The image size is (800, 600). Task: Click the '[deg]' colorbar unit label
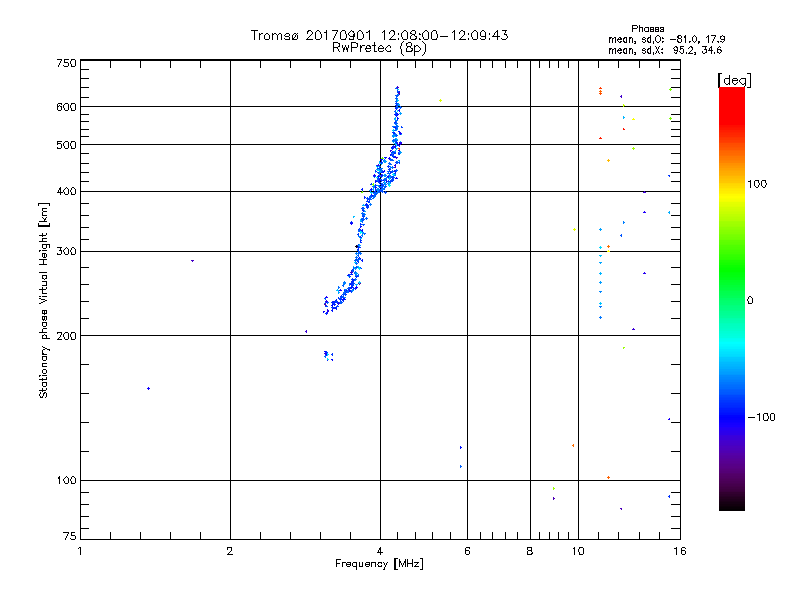[734, 81]
